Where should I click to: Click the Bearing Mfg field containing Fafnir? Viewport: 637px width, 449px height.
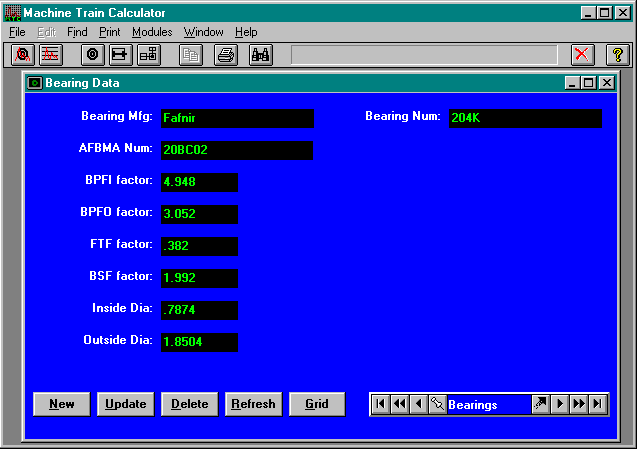point(237,118)
